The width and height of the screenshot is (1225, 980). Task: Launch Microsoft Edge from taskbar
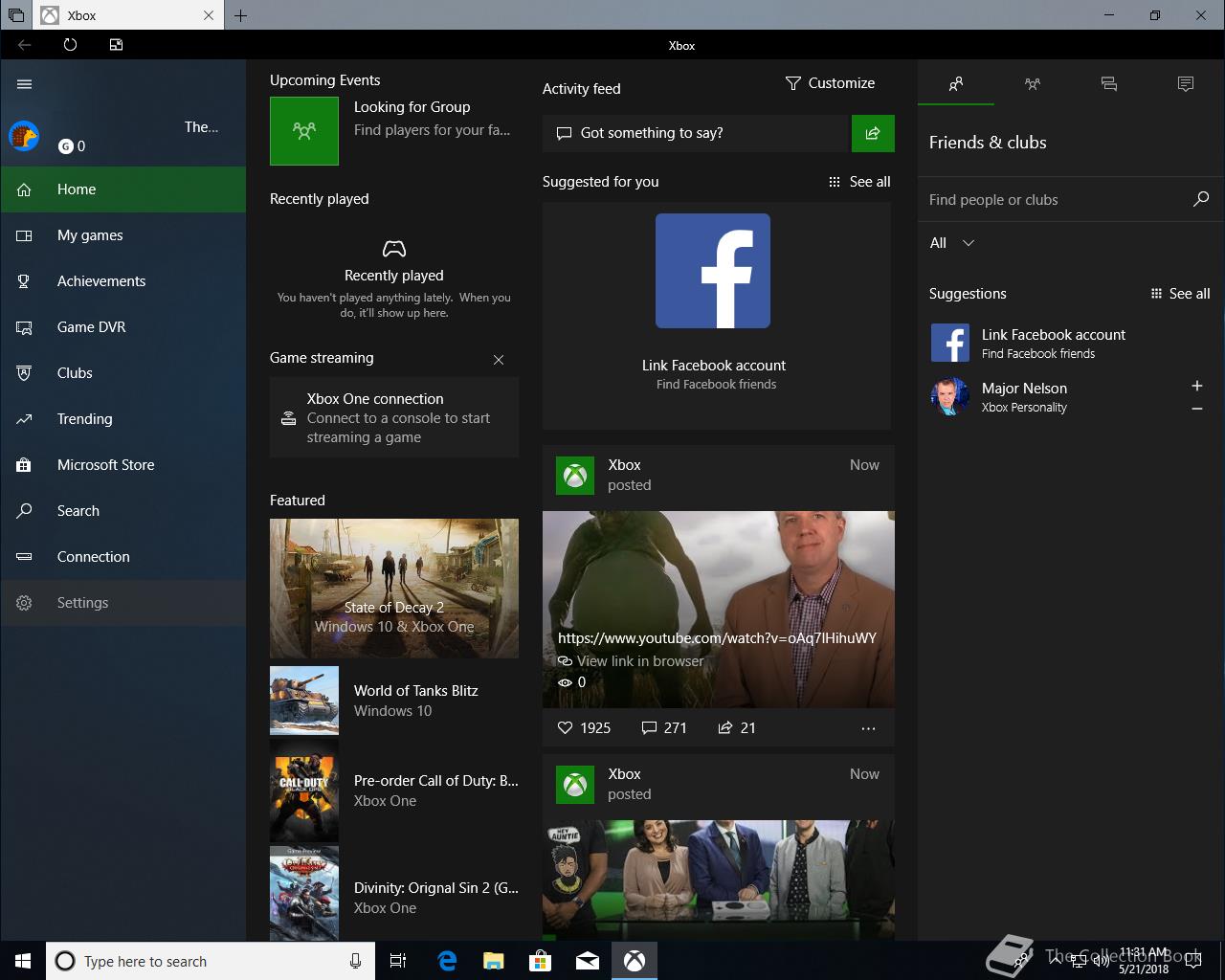pyautogui.click(x=447, y=961)
